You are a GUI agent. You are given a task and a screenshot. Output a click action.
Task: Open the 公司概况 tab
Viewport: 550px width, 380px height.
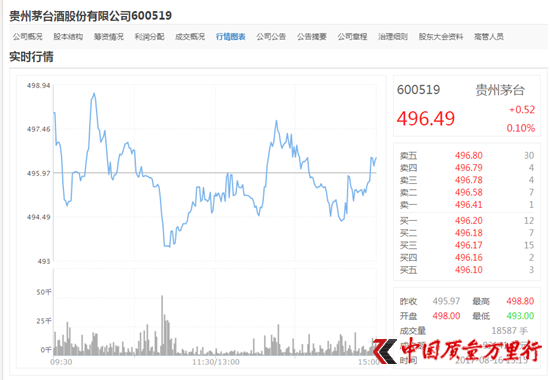point(27,36)
